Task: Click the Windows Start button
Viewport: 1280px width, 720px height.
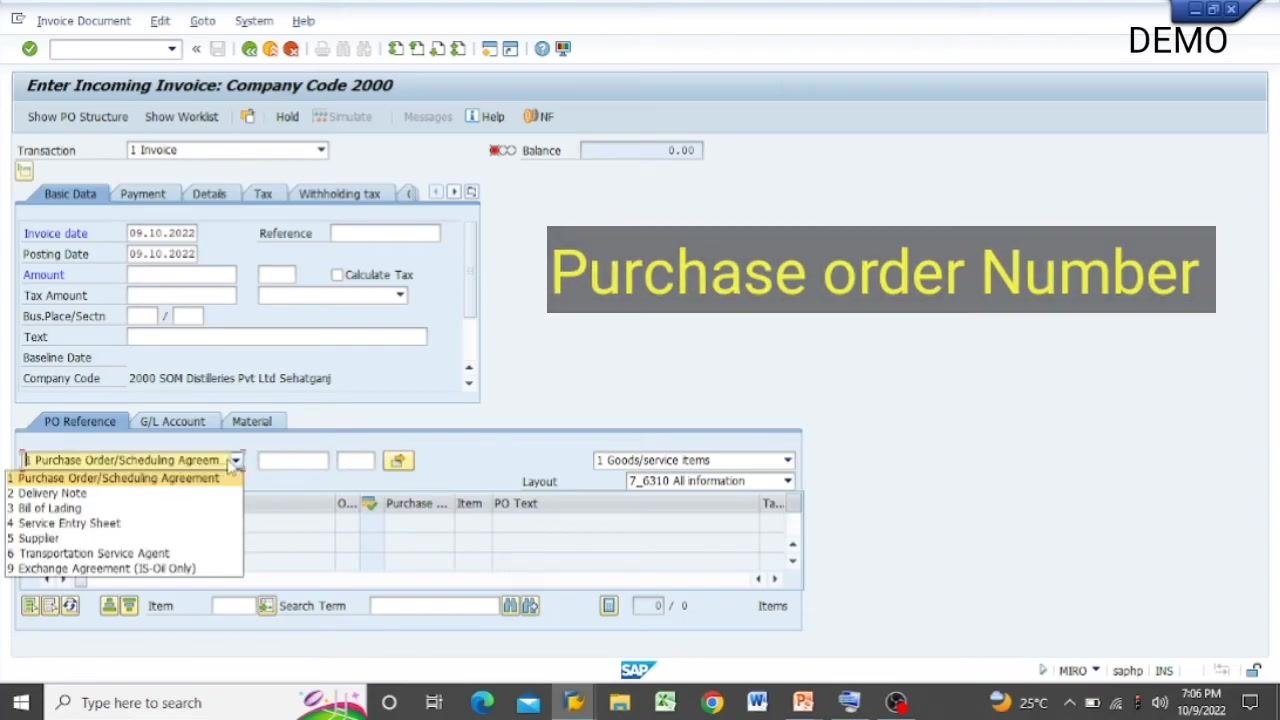Action: click(x=21, y=703)
